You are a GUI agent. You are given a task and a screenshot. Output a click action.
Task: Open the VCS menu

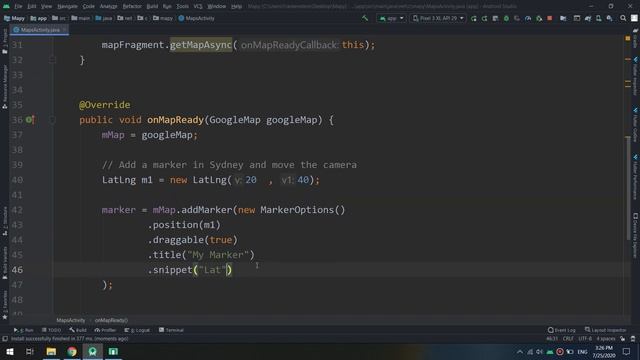(x=198, y=6)
